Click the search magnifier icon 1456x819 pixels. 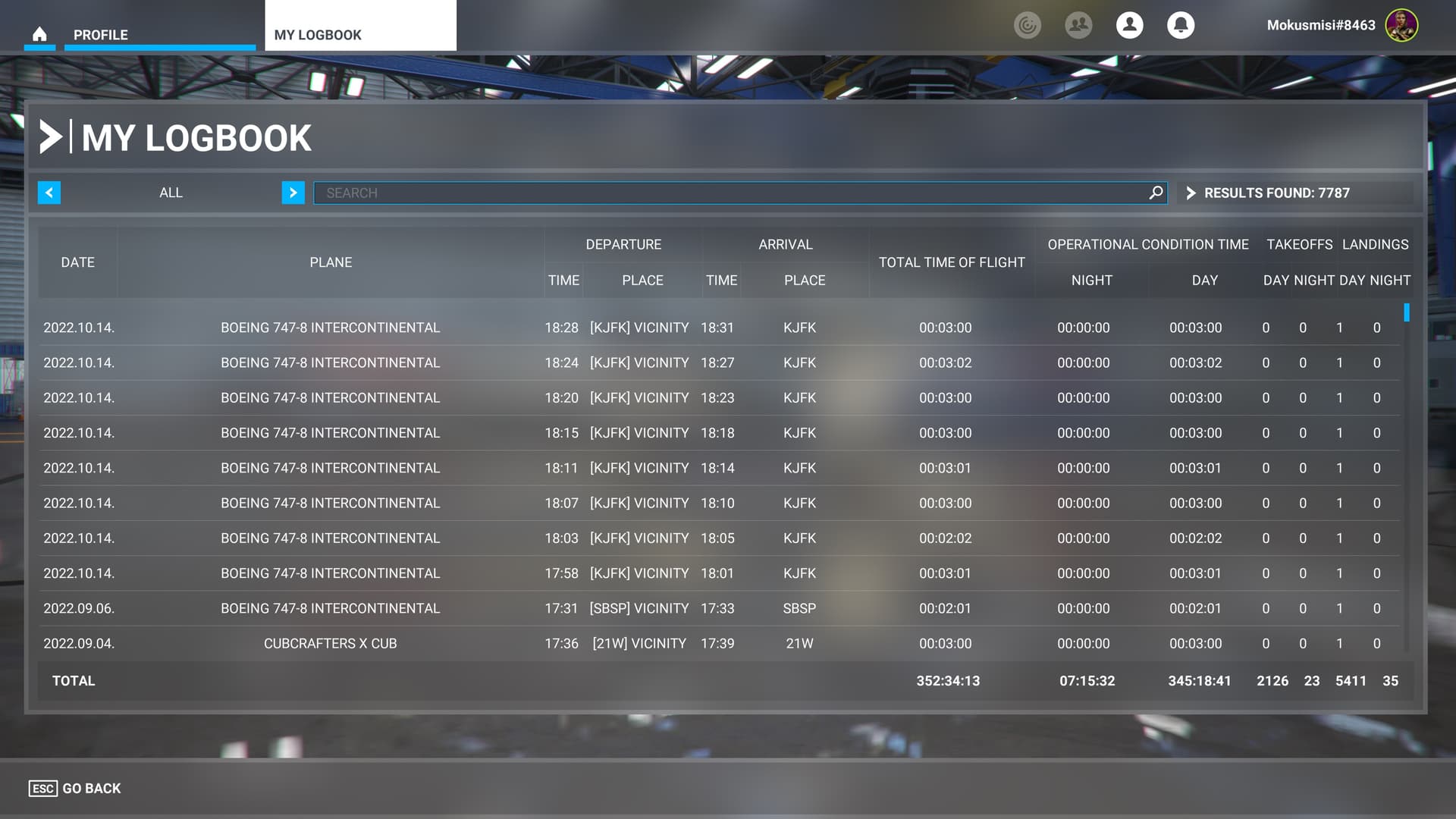click(x=1155, y=193)
